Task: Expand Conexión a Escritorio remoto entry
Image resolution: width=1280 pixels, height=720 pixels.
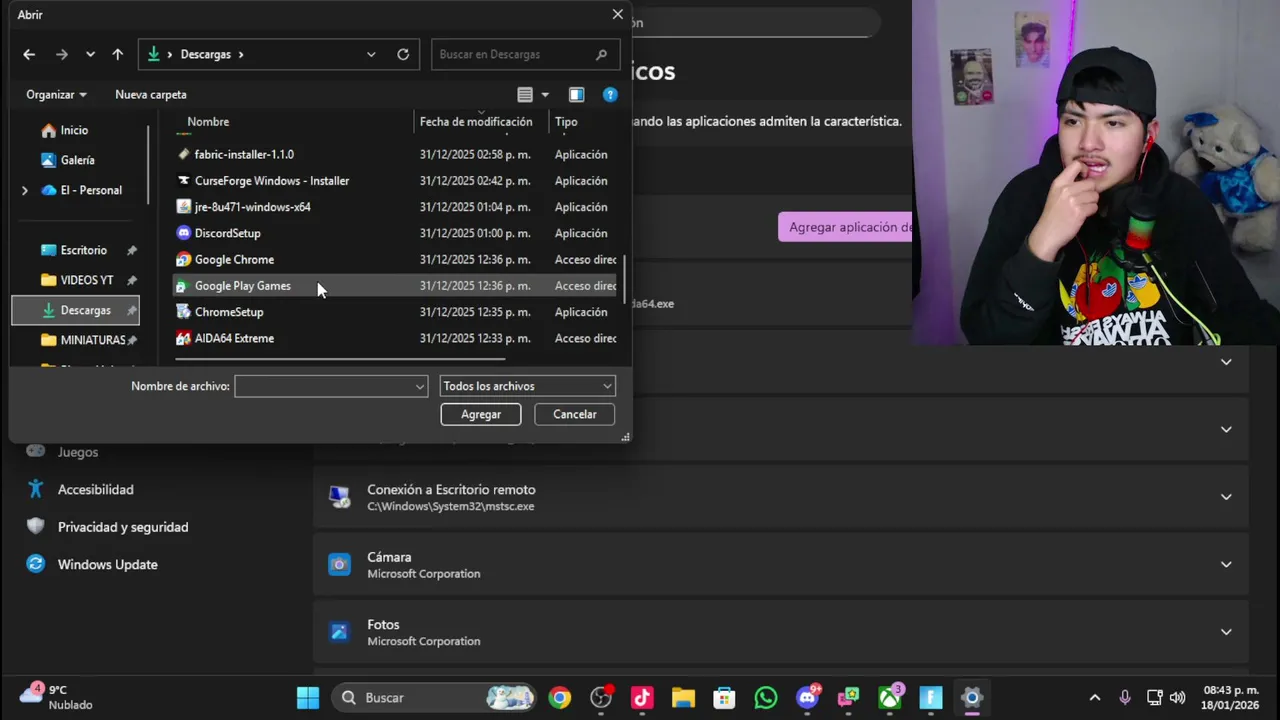Action: pos(1226,497)
